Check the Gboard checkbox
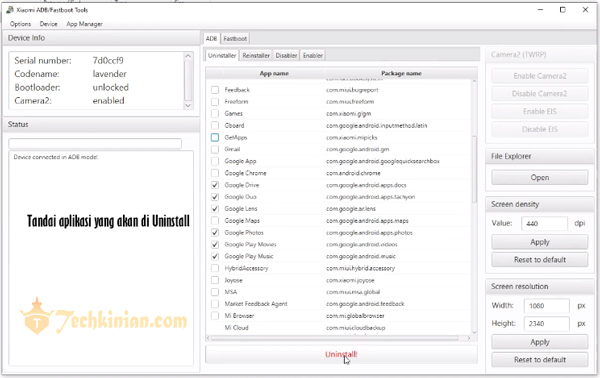This screenshot has width=600, height=378. click(x=215, y=125)
